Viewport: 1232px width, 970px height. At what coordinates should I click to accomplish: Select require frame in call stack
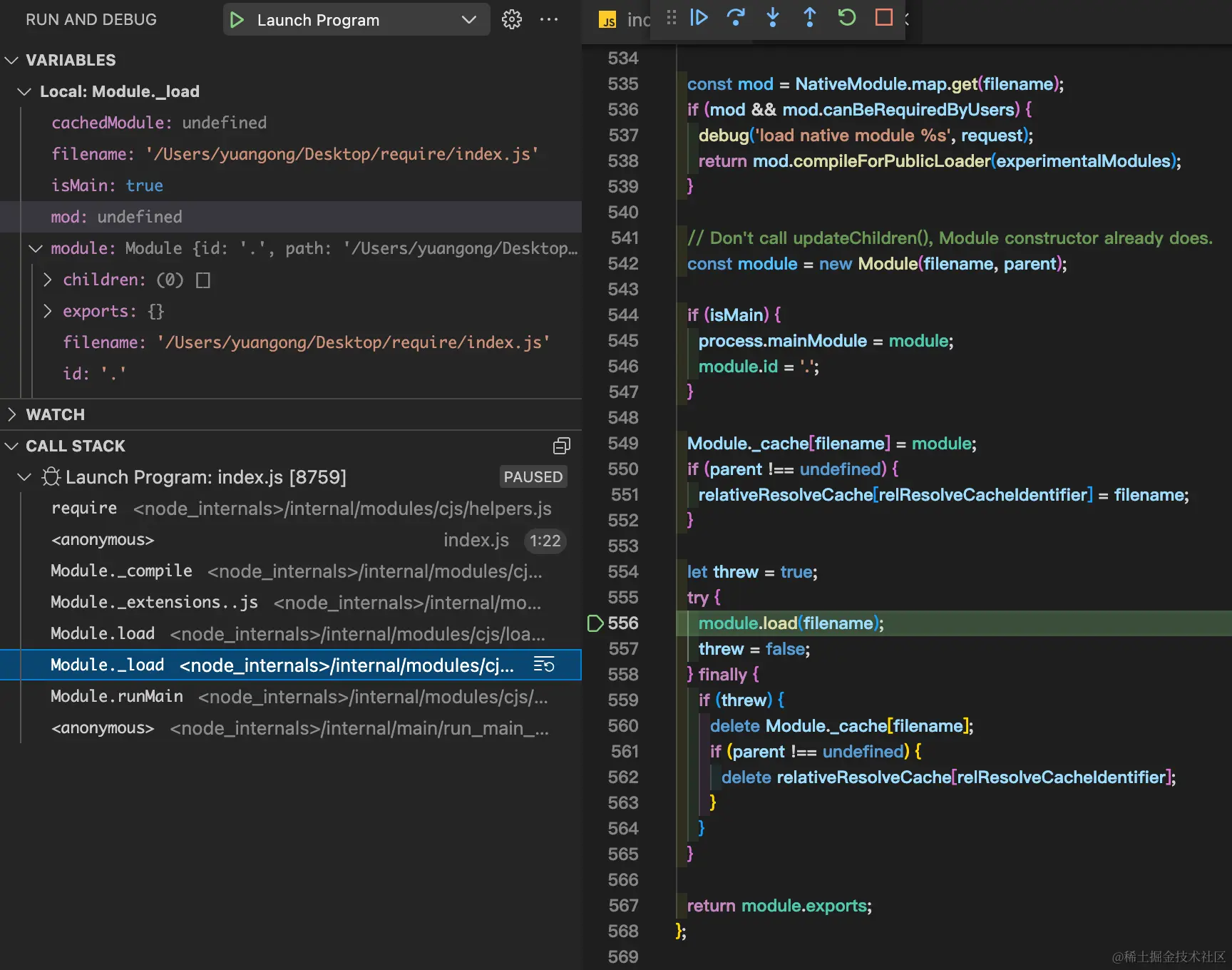click(x=291, y=509)
